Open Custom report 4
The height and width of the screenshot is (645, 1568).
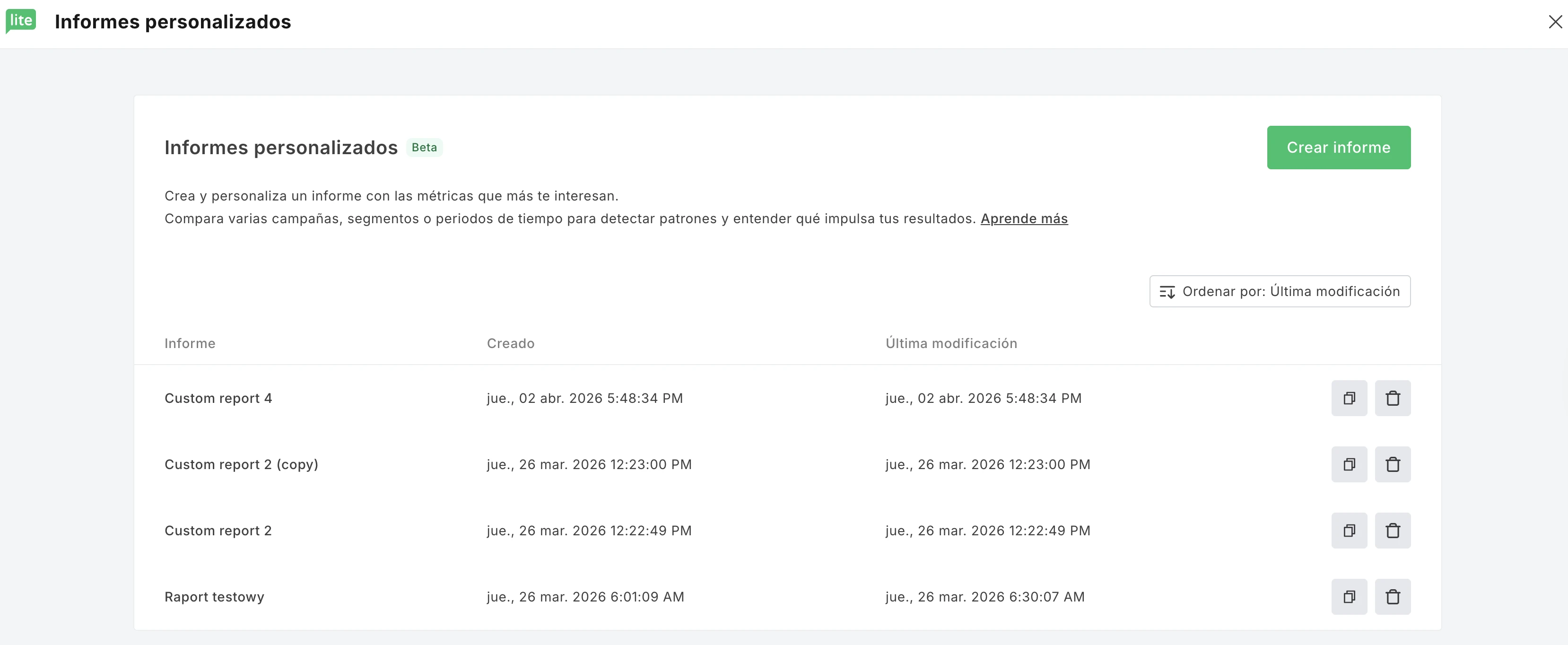pos(218,398)
